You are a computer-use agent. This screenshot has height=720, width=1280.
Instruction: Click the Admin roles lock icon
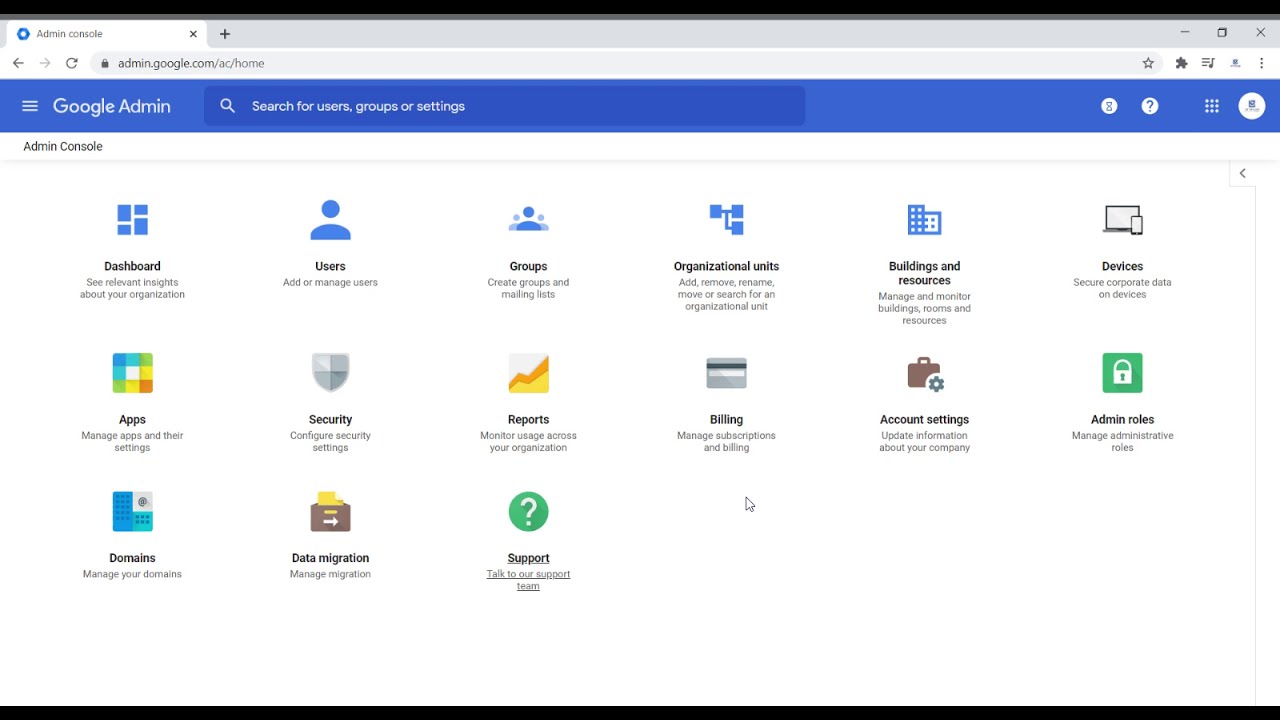click(x=1122, y=372)
